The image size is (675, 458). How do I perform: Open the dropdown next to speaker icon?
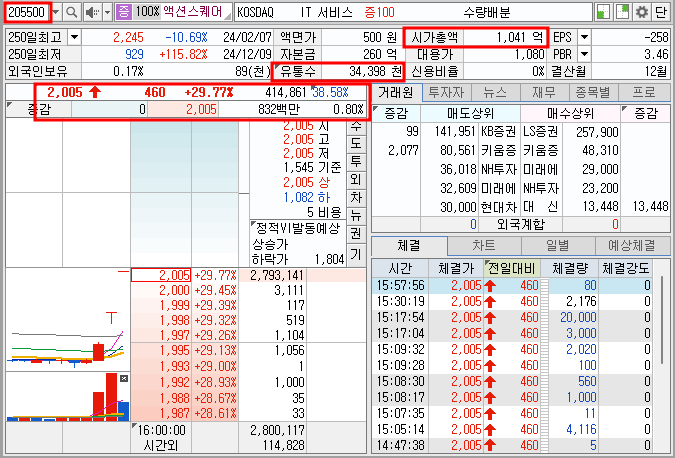pyautogui.click(x=108, y=12)
